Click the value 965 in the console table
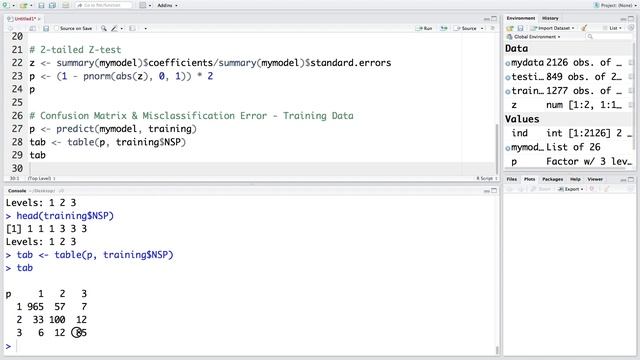Viewport: 640px width, 360px height. point(35,307)
